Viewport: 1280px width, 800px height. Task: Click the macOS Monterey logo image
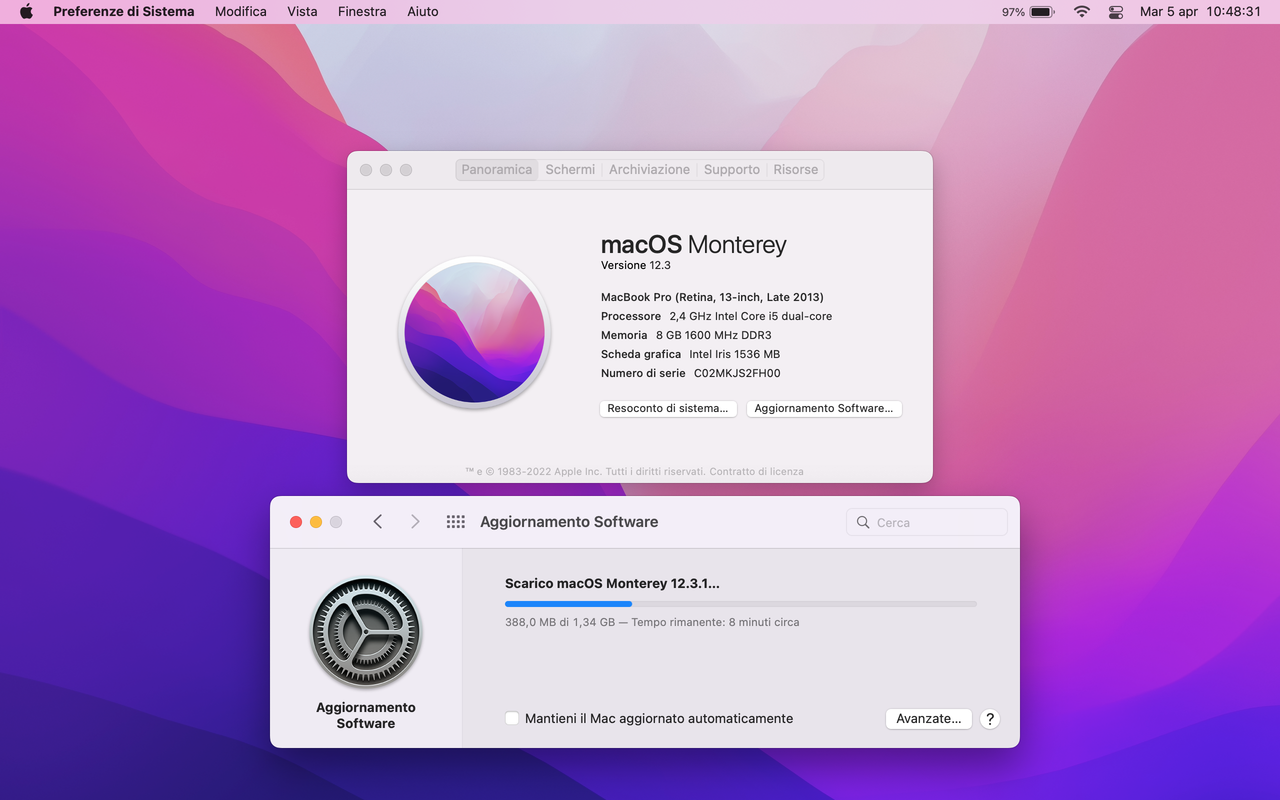coord(475,332)
